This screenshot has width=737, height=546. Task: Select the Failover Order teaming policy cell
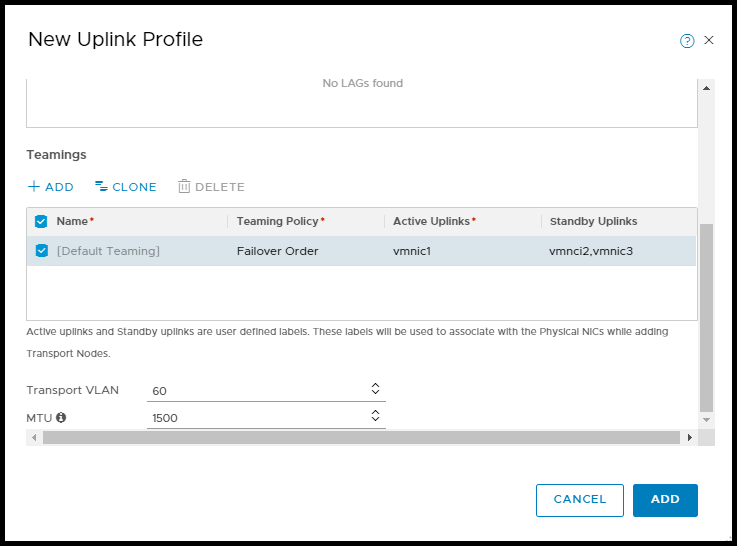pos(277,251)
